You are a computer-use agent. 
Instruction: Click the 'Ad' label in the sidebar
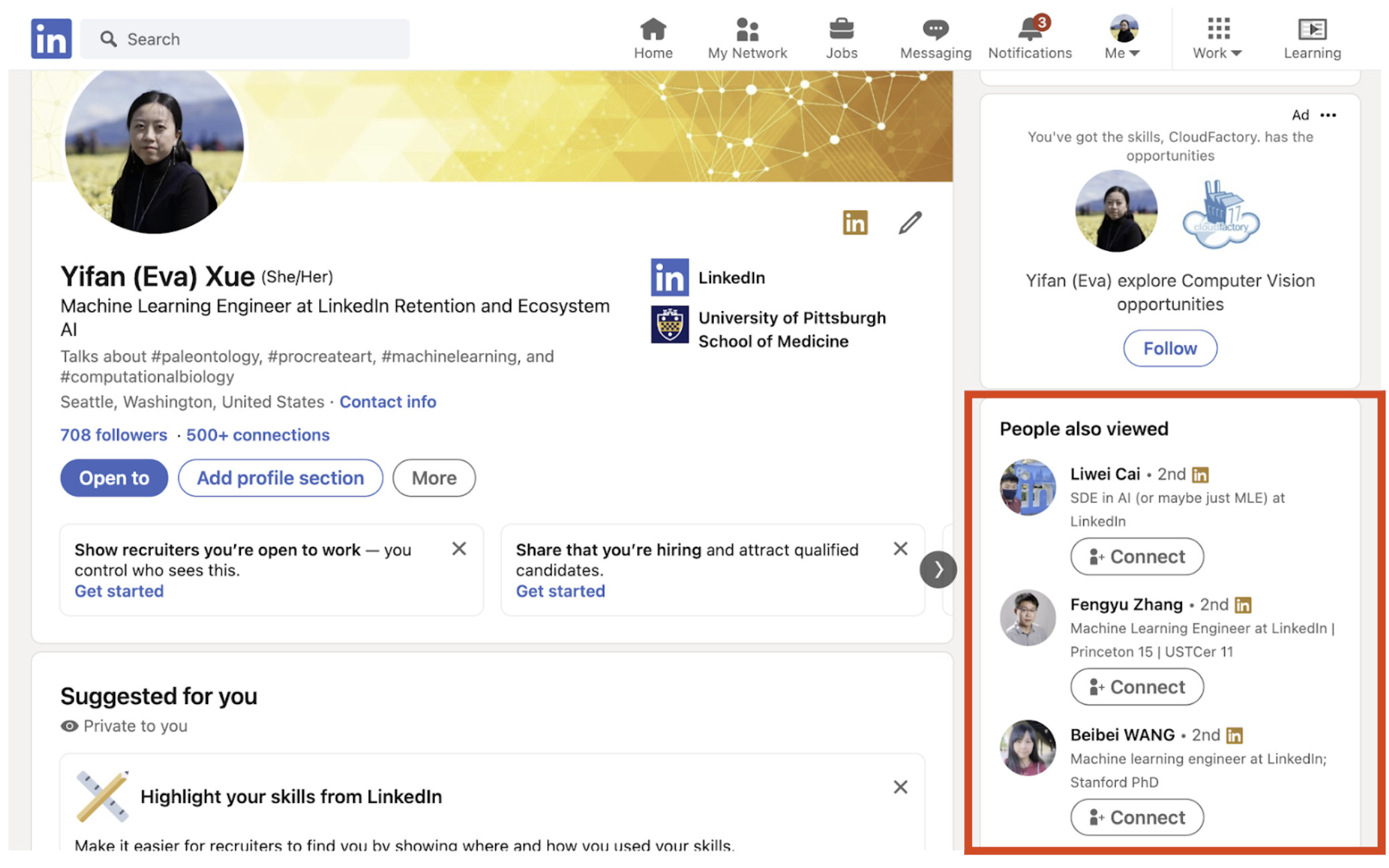point(1300,115)
